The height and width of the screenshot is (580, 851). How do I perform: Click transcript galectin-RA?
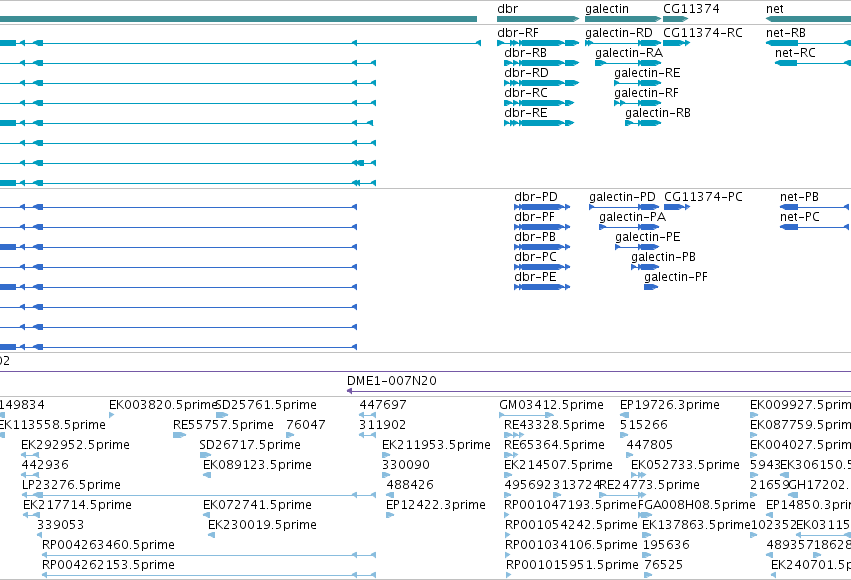tap(629, 53)
